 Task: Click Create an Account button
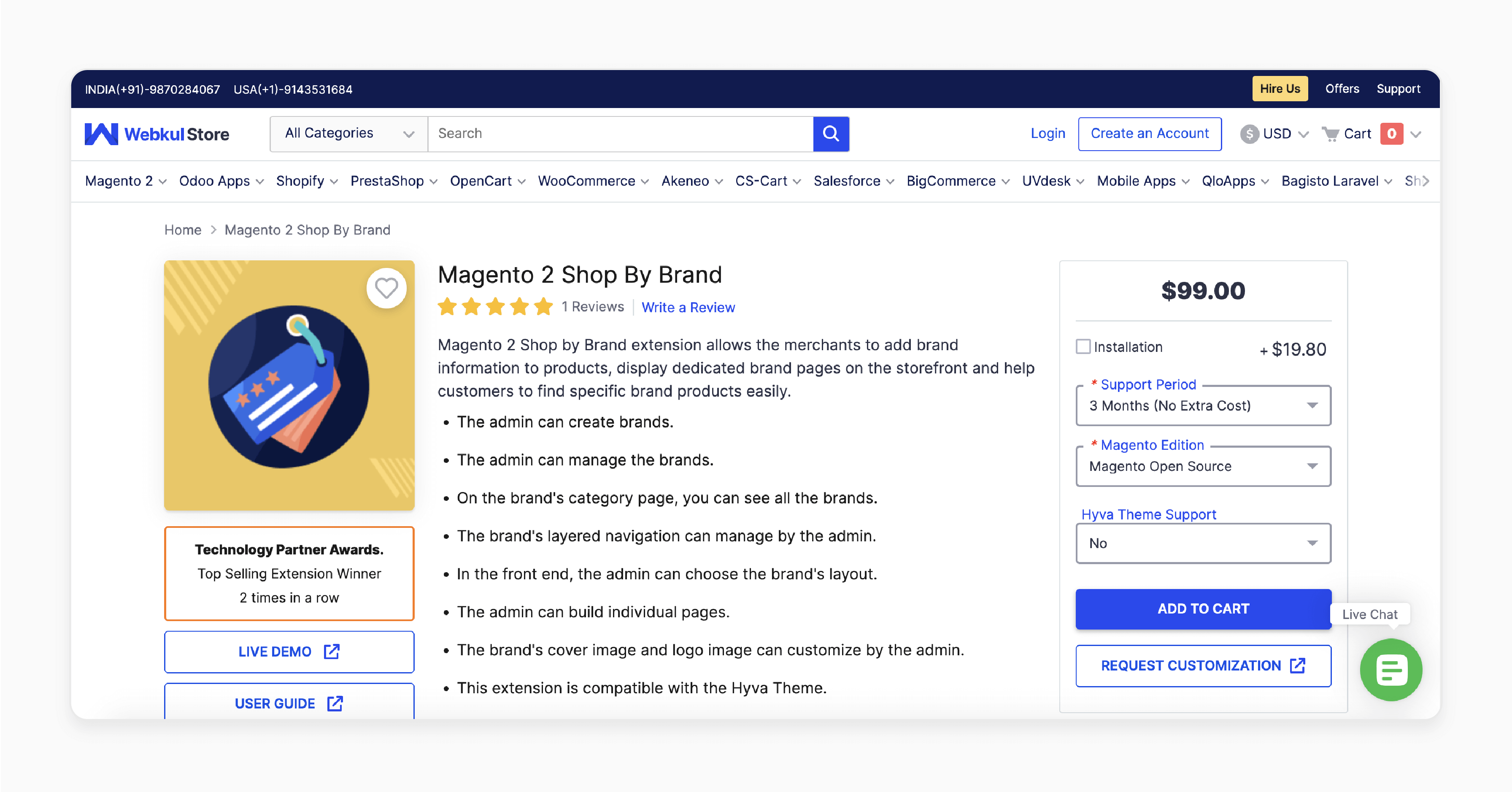[x=1149, y=134]
